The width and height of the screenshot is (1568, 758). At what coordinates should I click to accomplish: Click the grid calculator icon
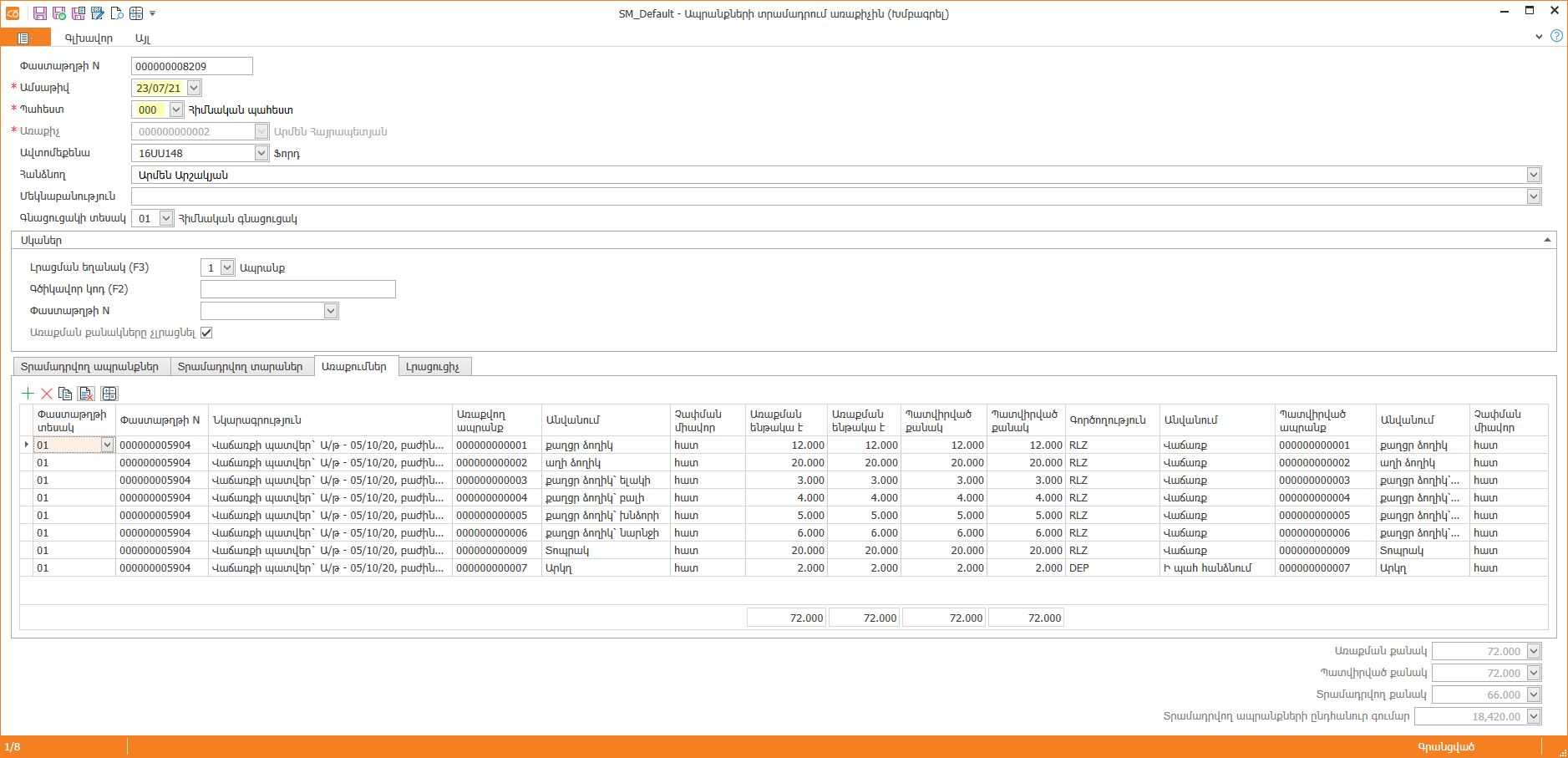click(x=109, y=394)
